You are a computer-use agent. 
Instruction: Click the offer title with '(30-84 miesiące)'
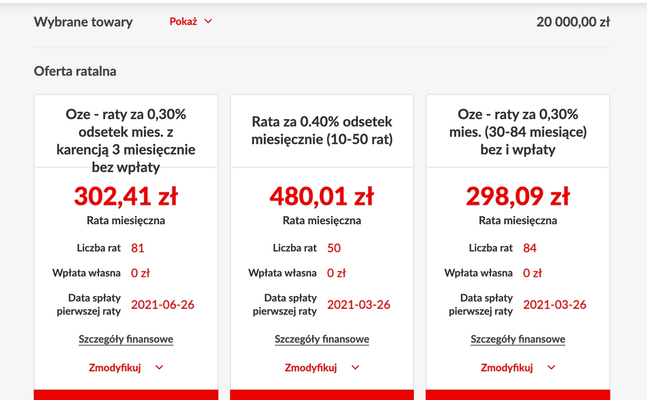click(518, 132)
